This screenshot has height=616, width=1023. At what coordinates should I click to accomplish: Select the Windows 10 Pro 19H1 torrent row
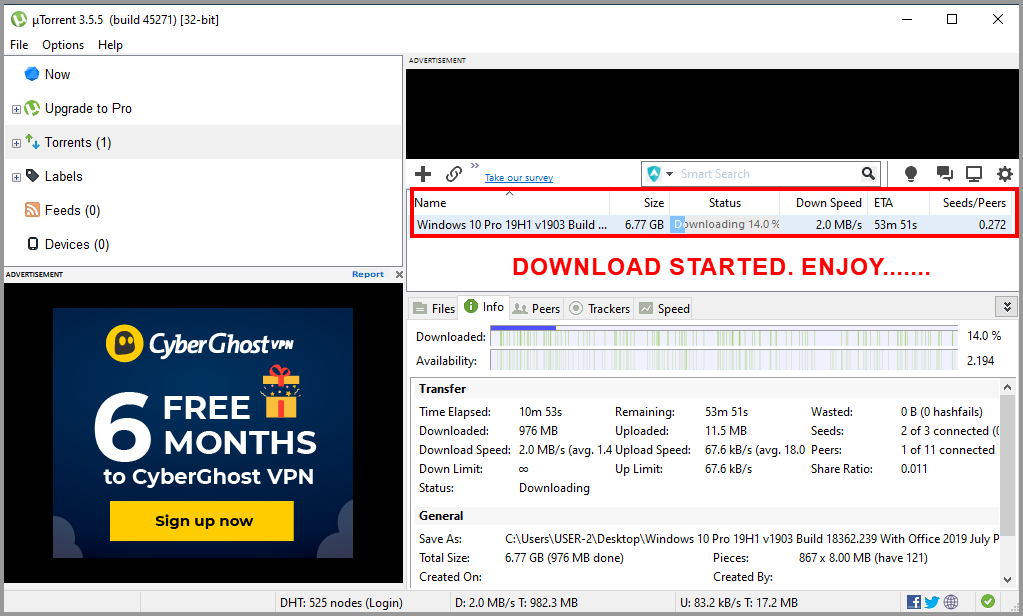point(712,224)
